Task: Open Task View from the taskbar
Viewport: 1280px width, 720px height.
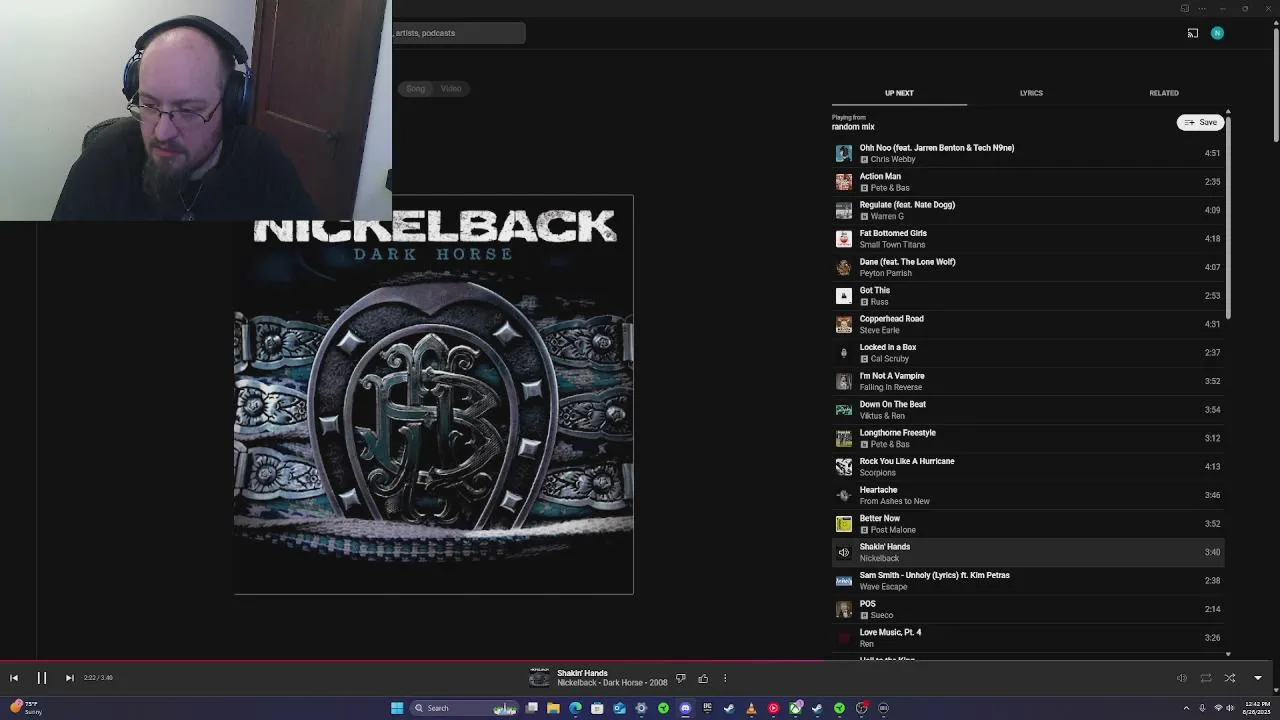Action: coord(532,708)
